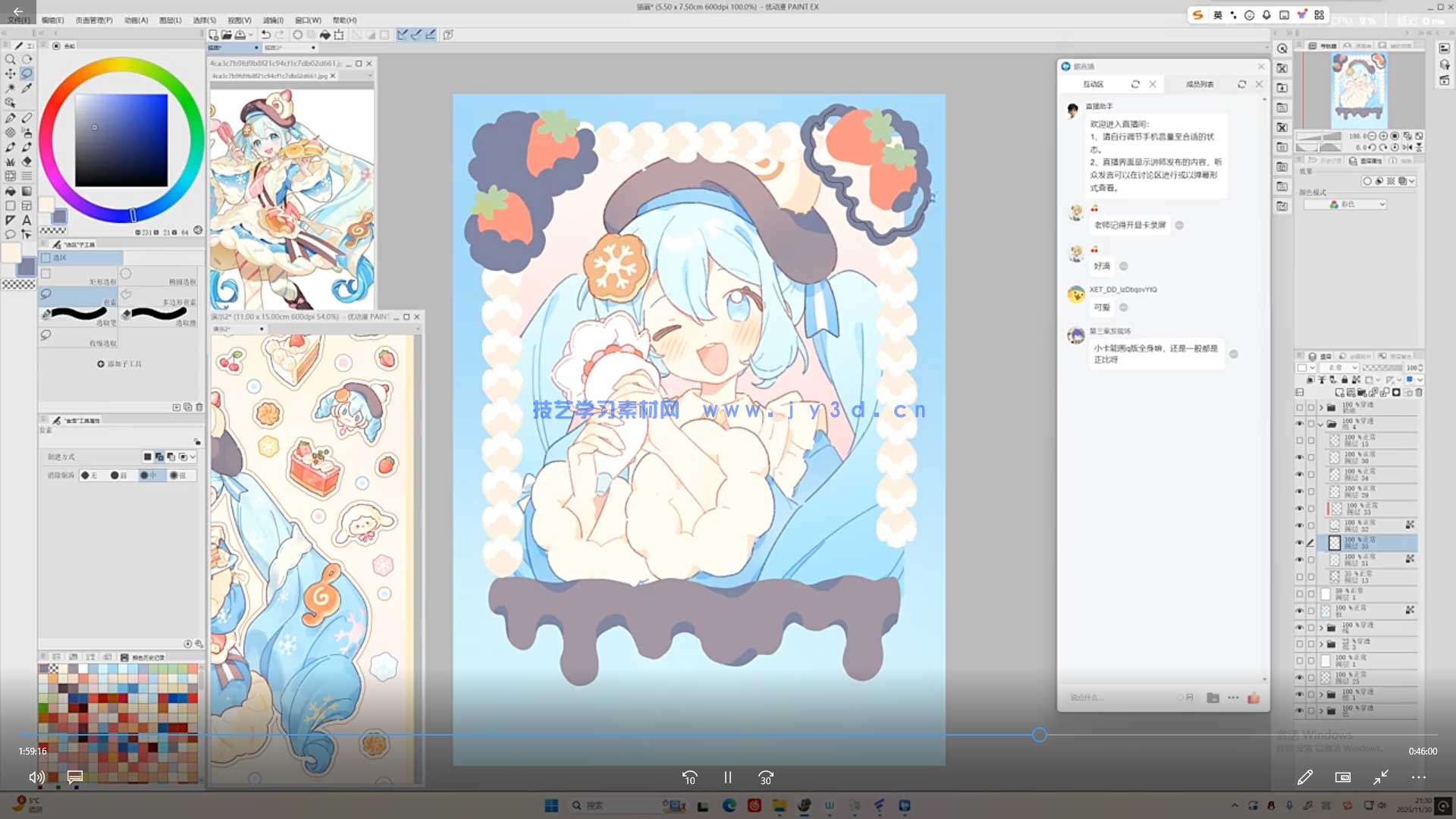Select the Magic Wand auto-select tool
Viewport: 1456px width, 819px height.
coord(11,89)
